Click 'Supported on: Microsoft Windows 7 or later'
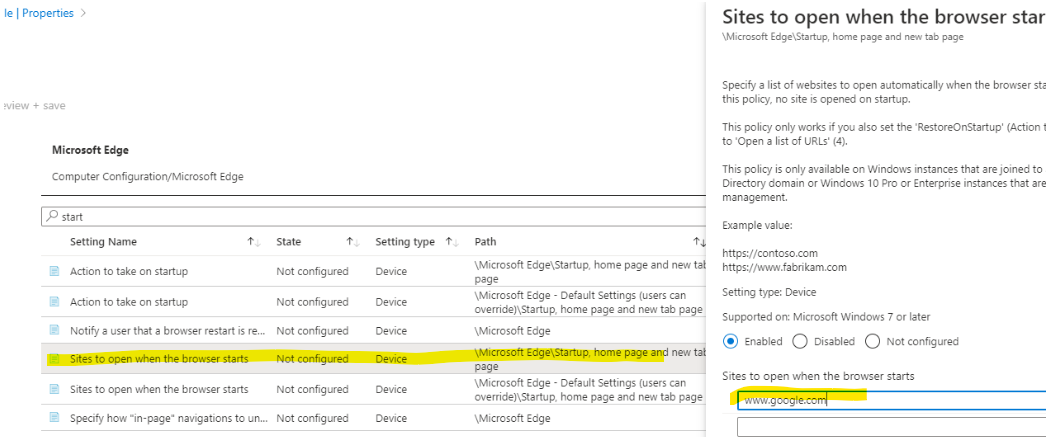 (x=826, y=317)
